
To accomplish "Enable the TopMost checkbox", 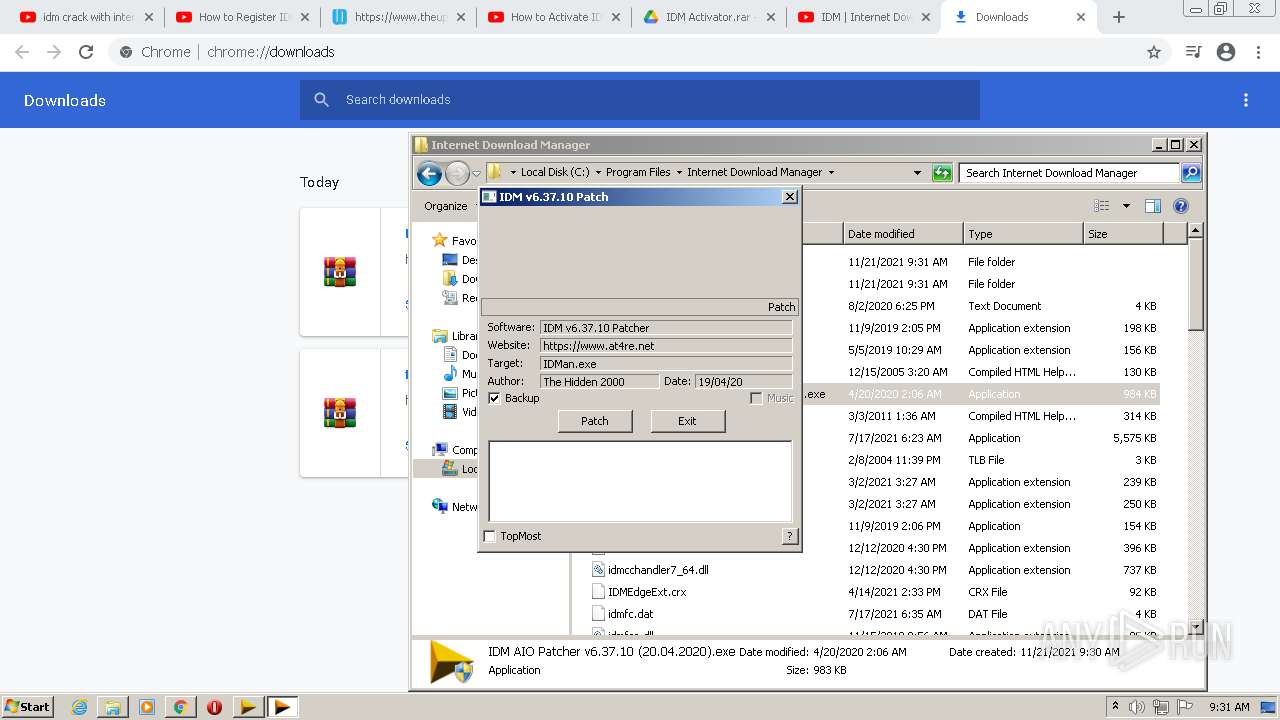I will pyautogui.click(x=489, y=536).
